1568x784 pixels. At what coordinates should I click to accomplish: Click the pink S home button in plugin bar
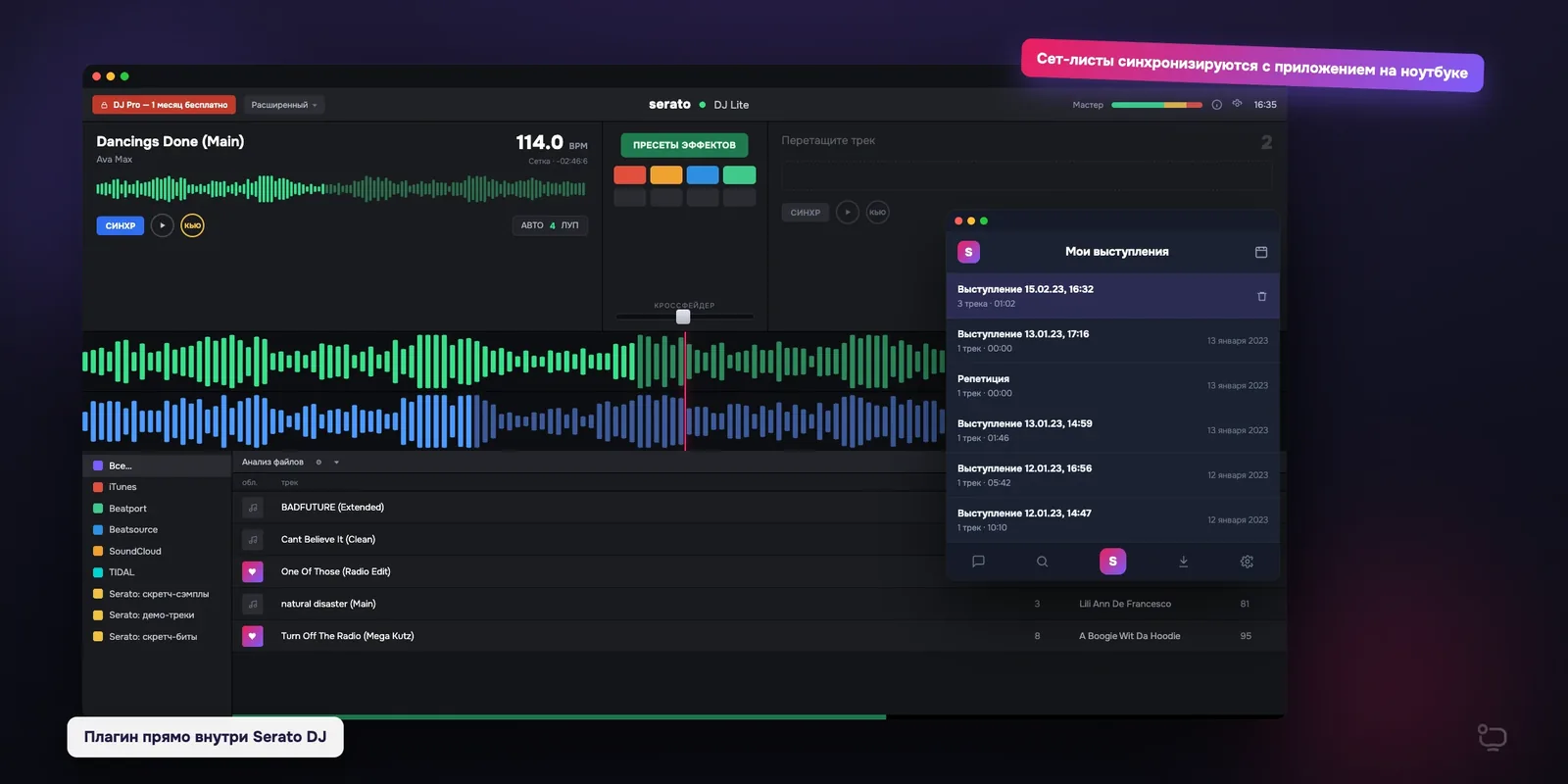(x=1112, y=562)
